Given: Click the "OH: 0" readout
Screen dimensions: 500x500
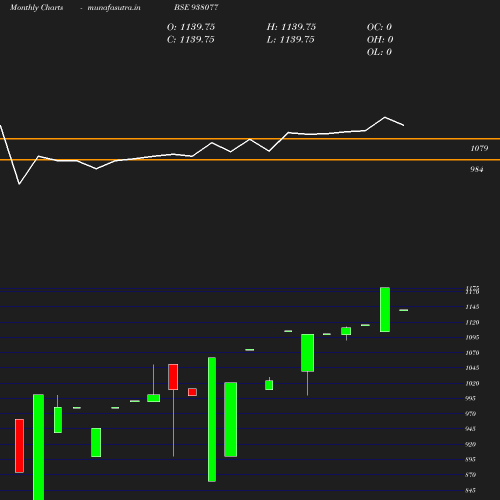Looking at the screenshot, I should pos(380,39).
